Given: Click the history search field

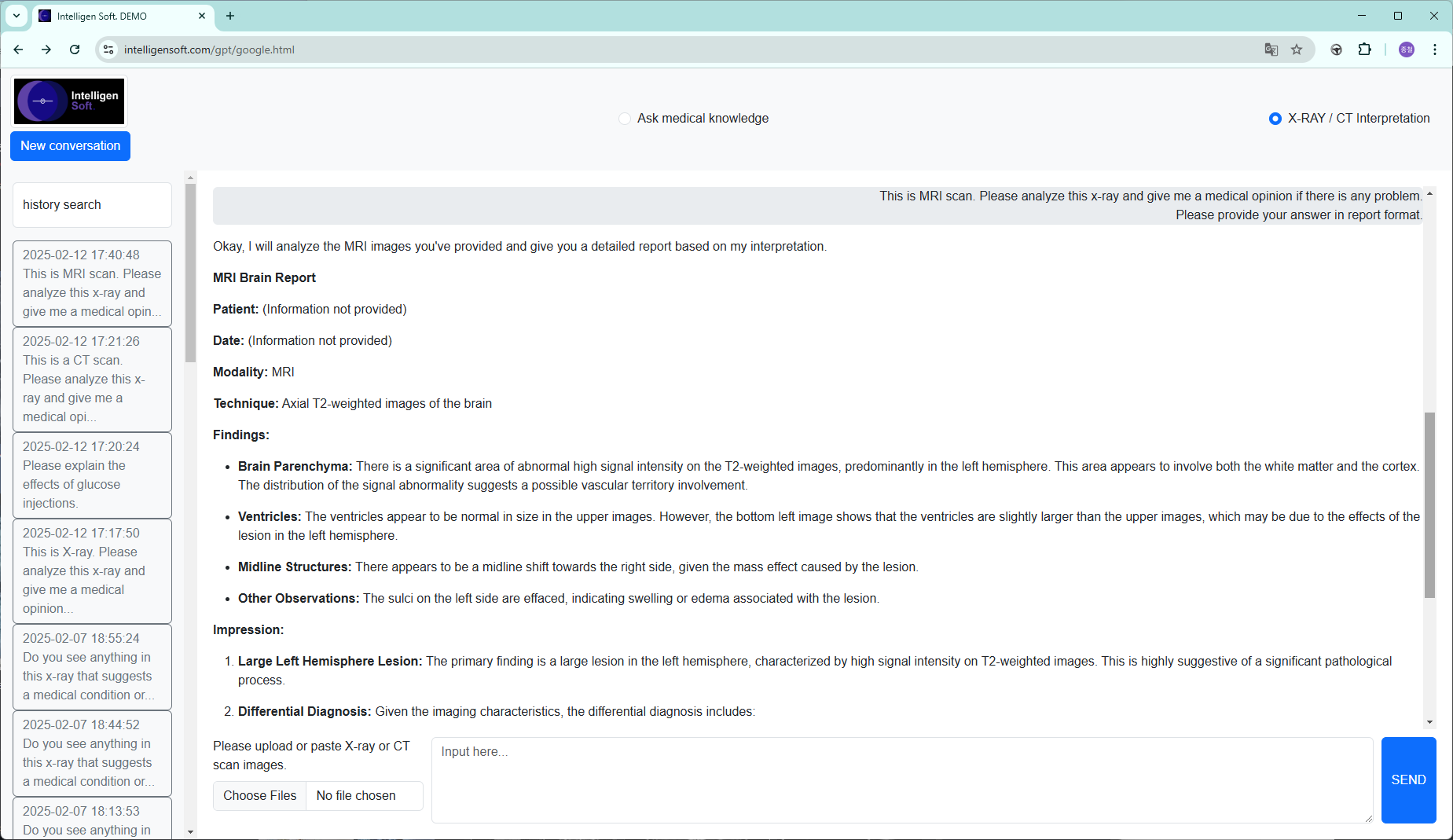Looking at the screenshot, I should tap(92, 205).
